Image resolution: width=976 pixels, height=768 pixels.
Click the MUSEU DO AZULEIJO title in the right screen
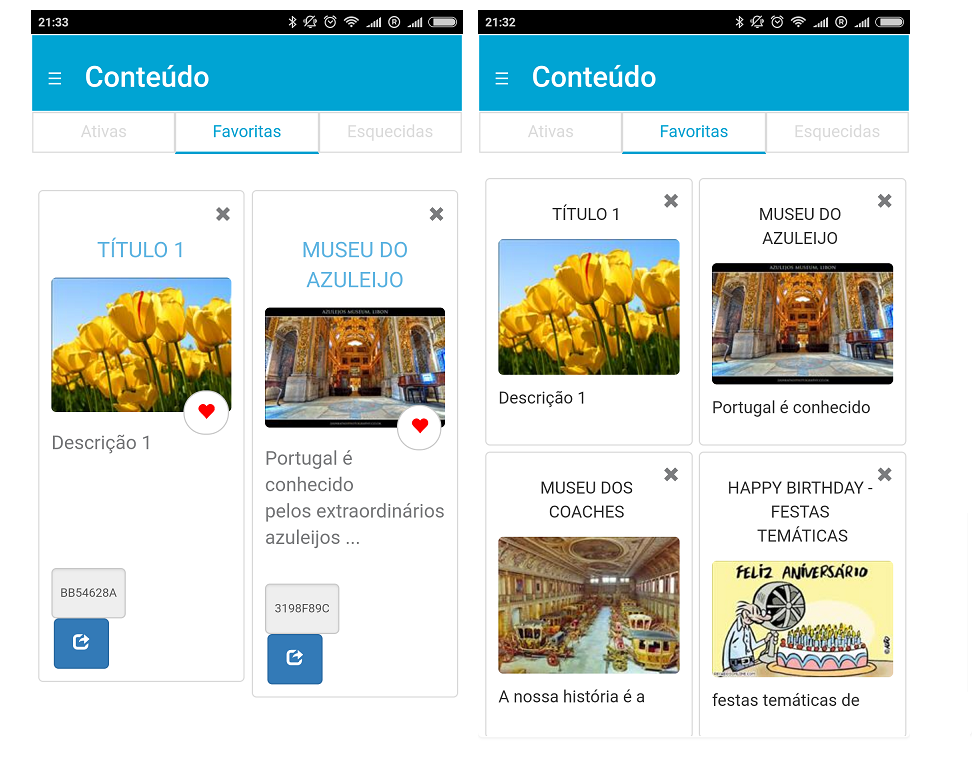point(800,226)
